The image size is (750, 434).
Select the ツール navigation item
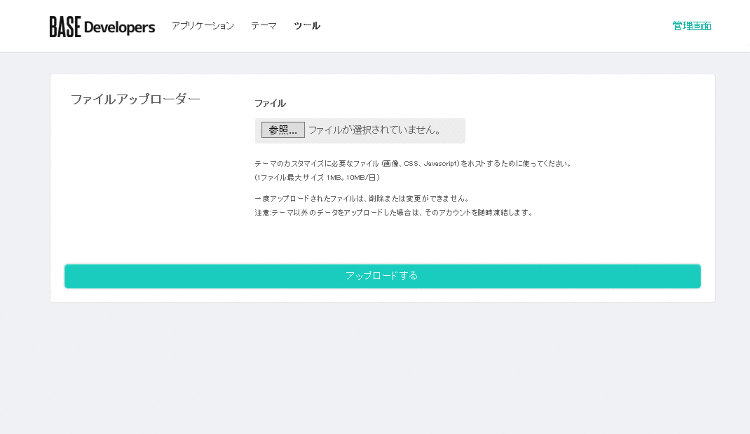pos(307,26)
